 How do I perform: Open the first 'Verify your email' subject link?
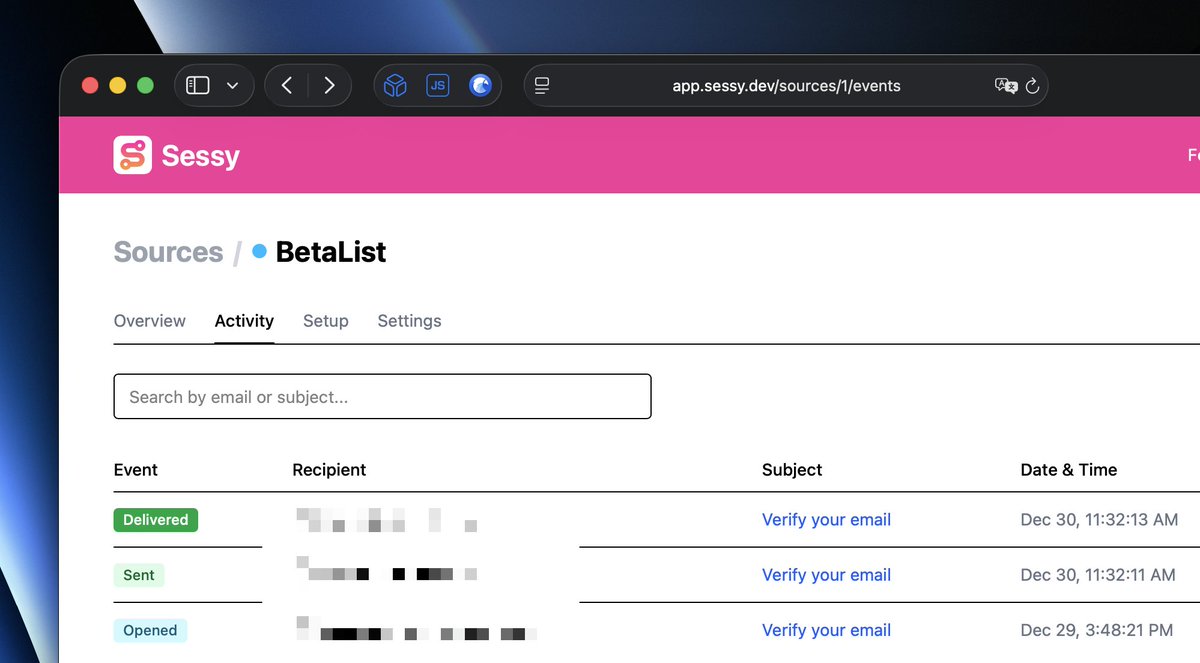click(826, 519)
